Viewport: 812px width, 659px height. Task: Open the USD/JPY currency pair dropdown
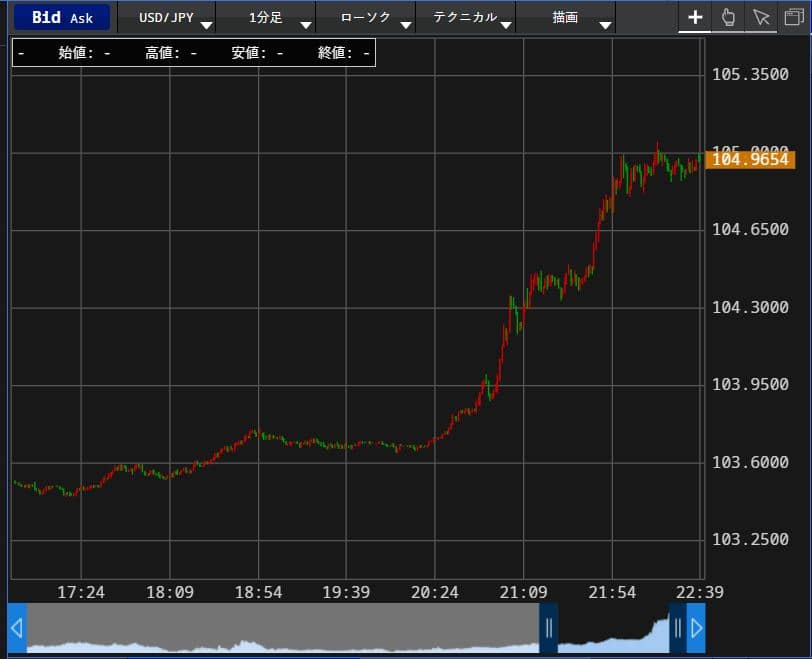tap(167, 18)
